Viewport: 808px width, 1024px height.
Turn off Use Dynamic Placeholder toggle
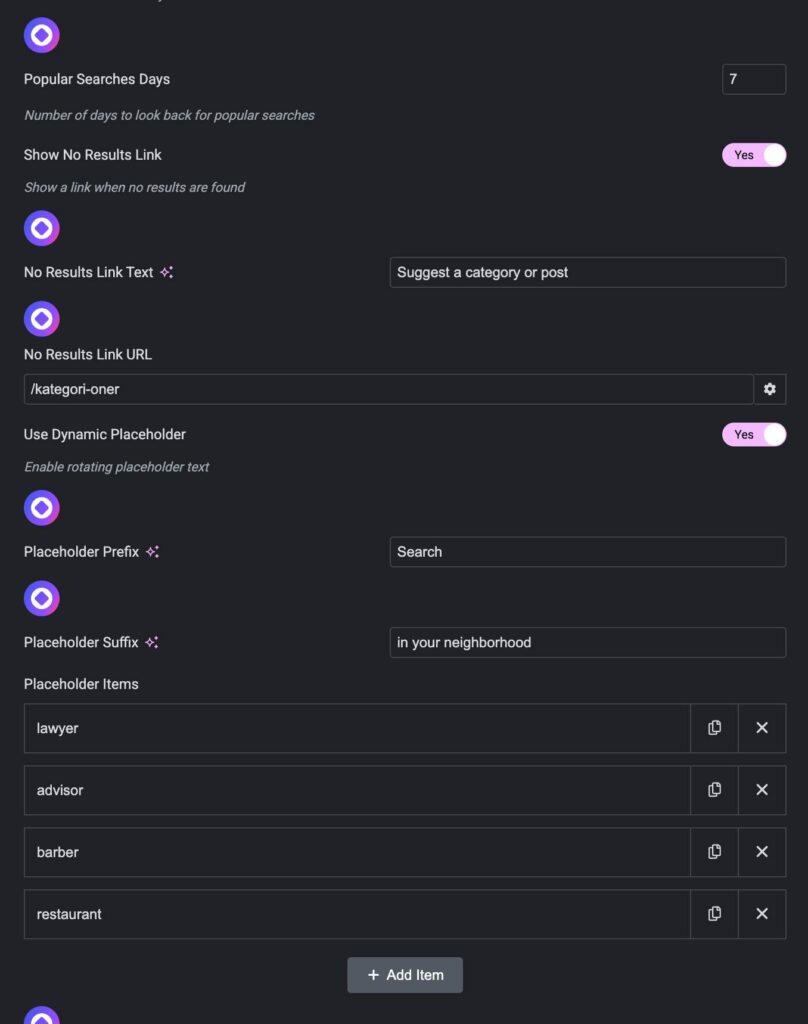(754, 435)
